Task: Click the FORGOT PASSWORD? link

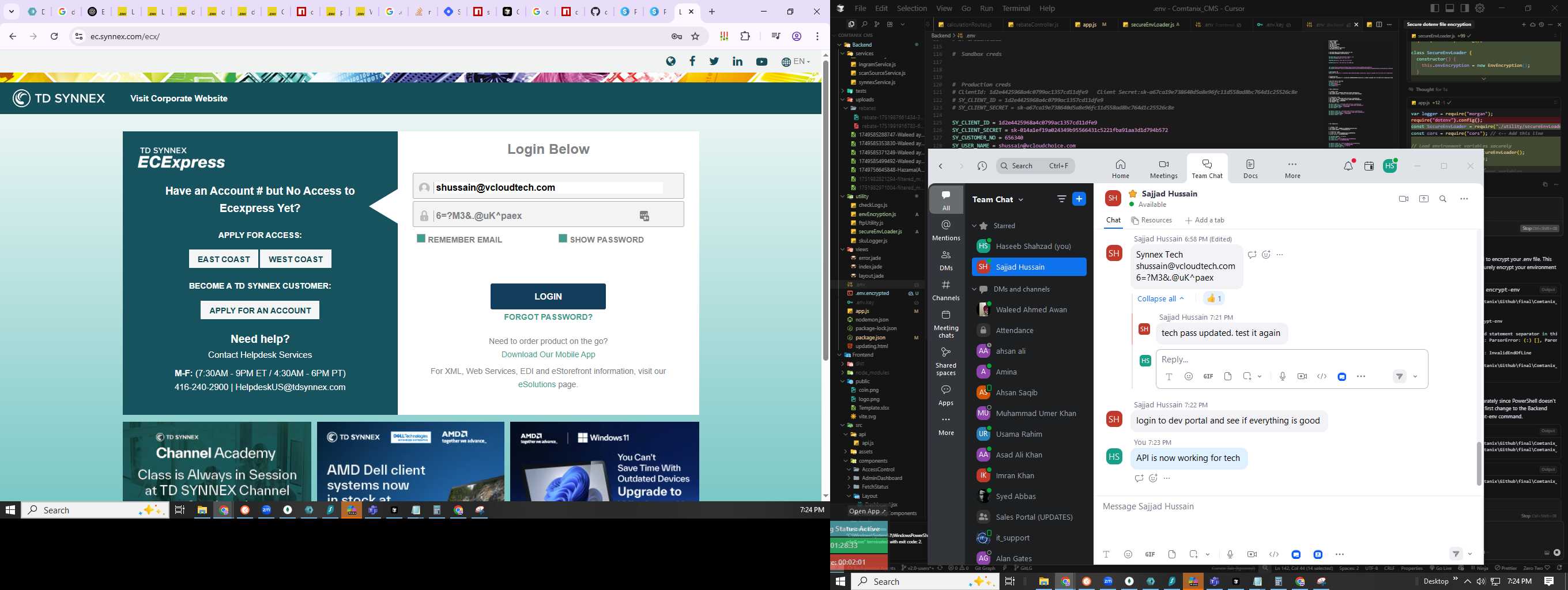Action: [x=548, y=317]
